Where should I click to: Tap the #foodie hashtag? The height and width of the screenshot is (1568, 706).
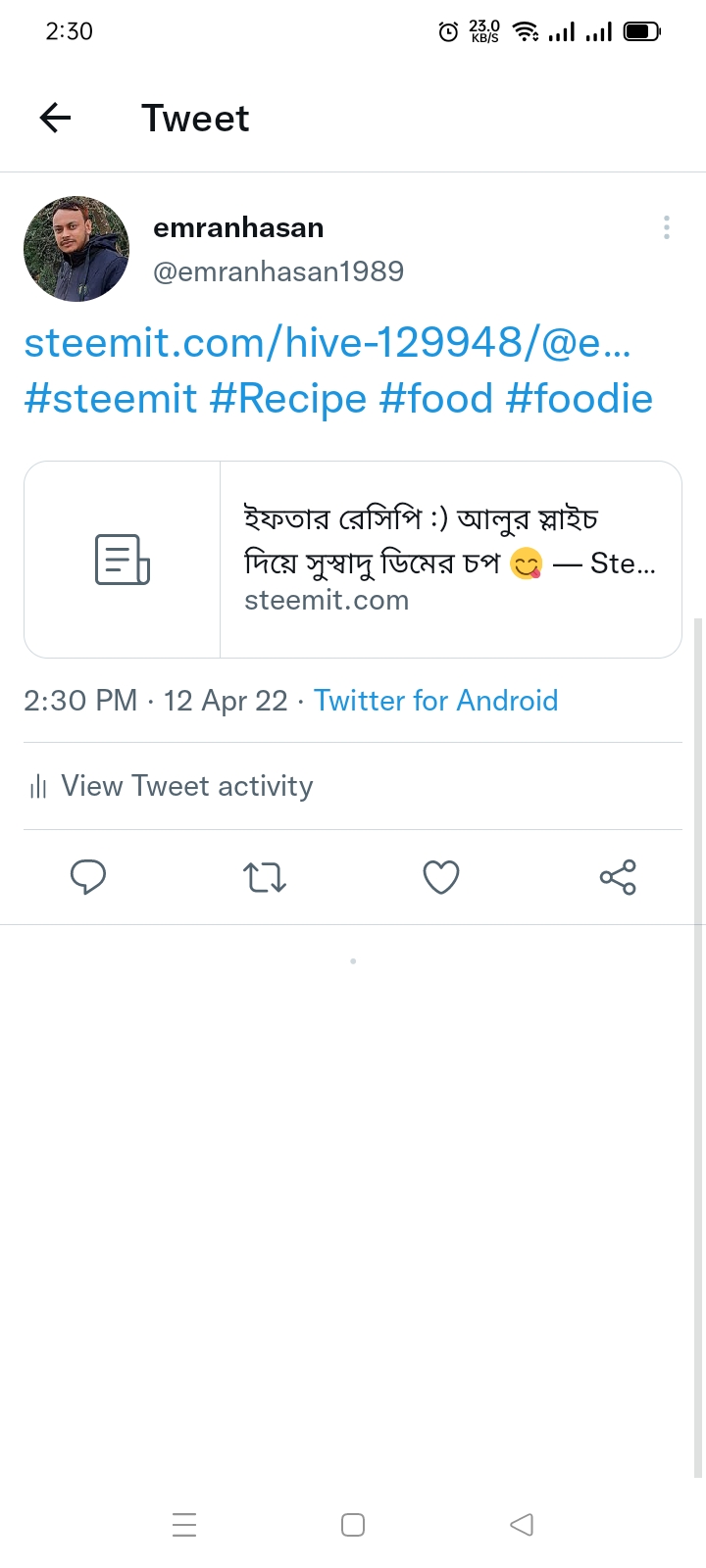(x=580, y=399)
